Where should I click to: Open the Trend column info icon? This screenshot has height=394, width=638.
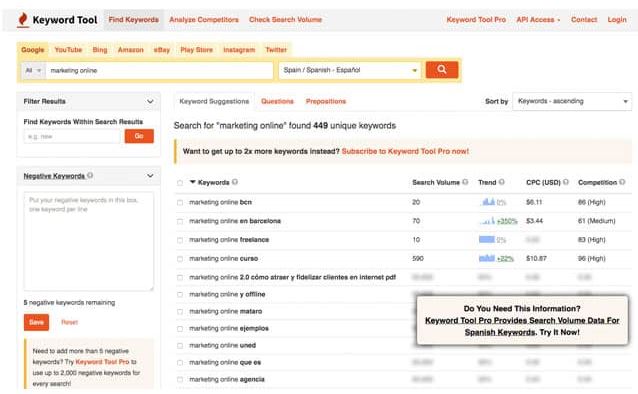click(502, 182)
